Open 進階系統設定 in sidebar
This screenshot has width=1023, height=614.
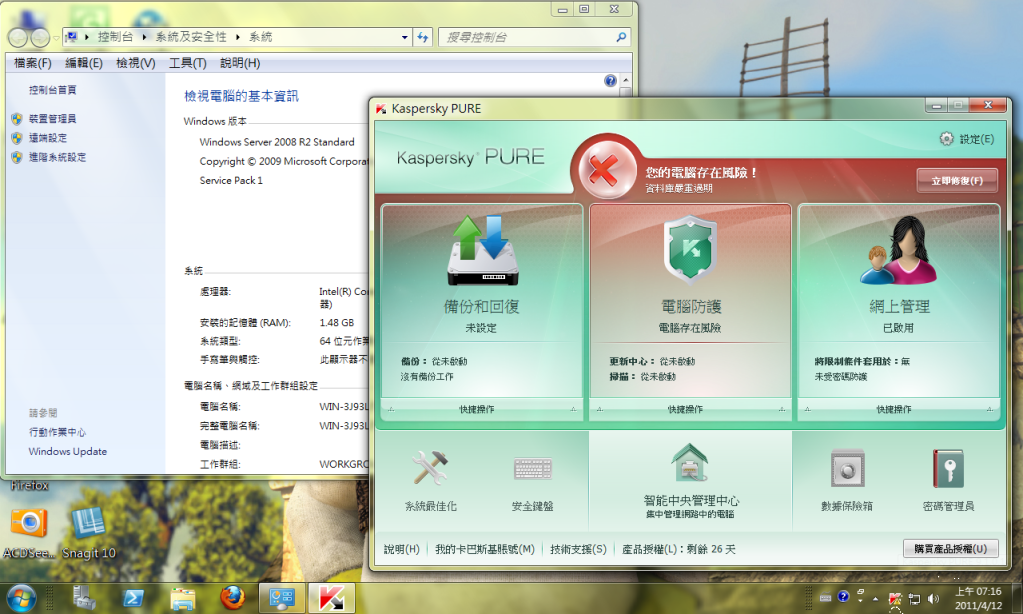tap(57, 157)
